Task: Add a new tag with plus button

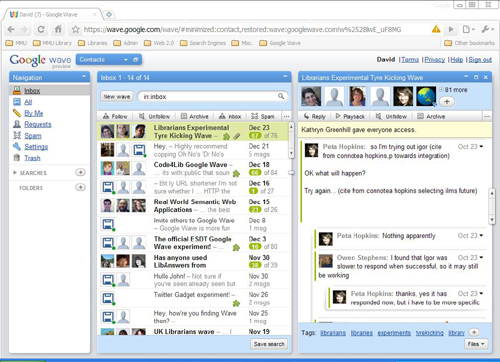Action: (x=474, y=332)
